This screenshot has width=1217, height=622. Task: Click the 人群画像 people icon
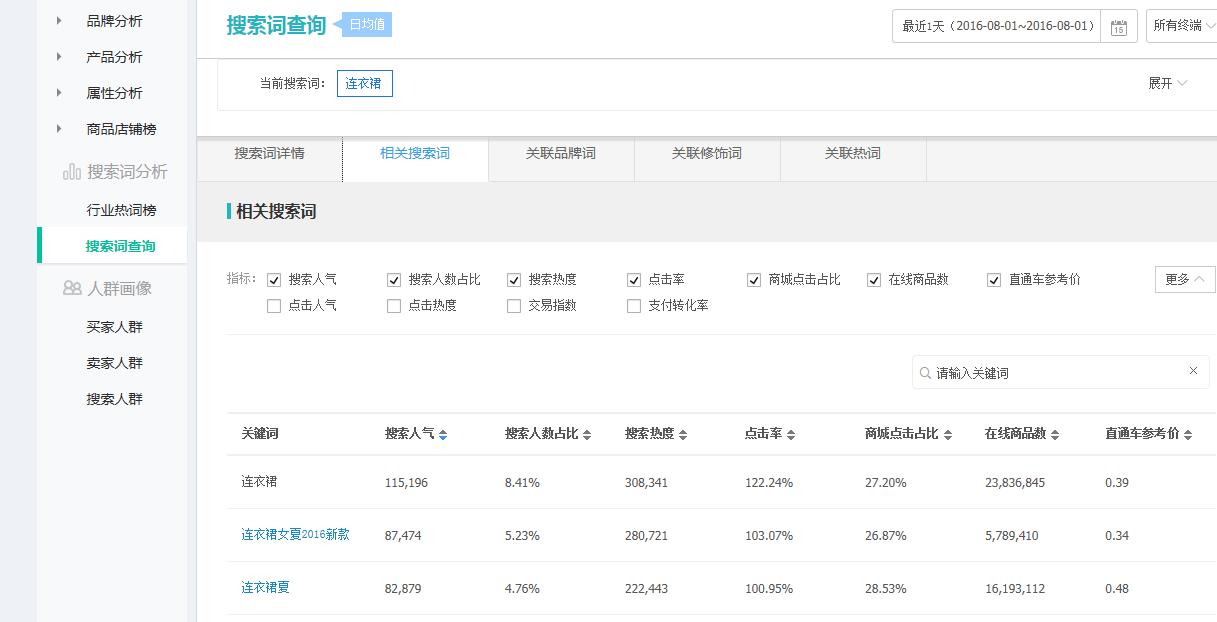[70, 288]
